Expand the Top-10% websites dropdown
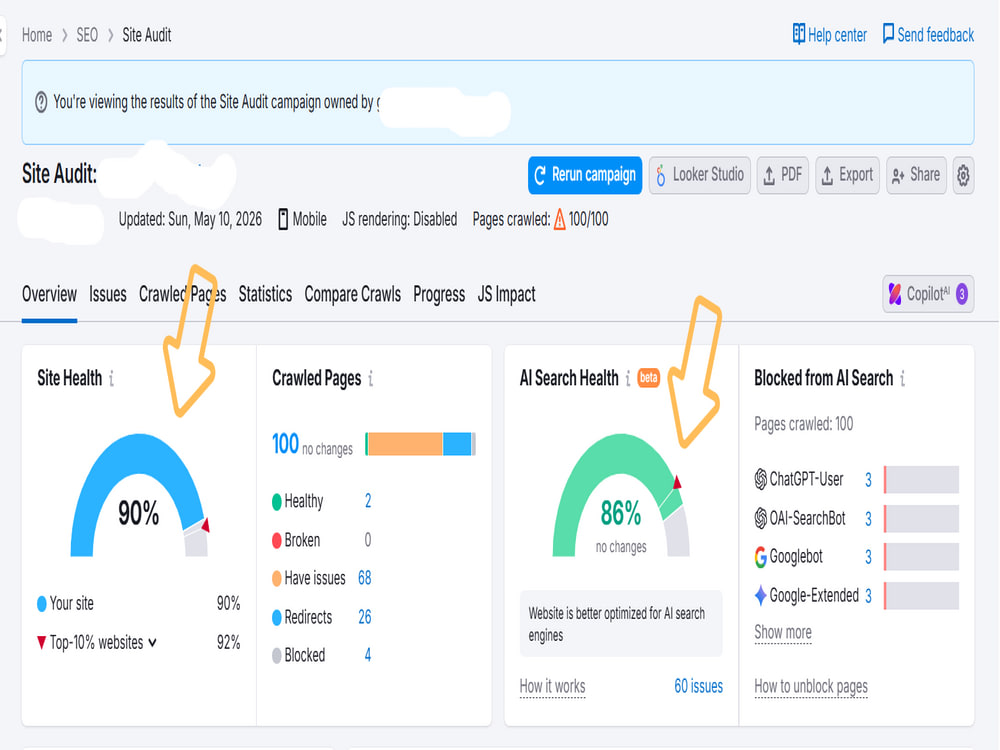Viewport: 1000px width, 750px height. click(x=103, y=642)
